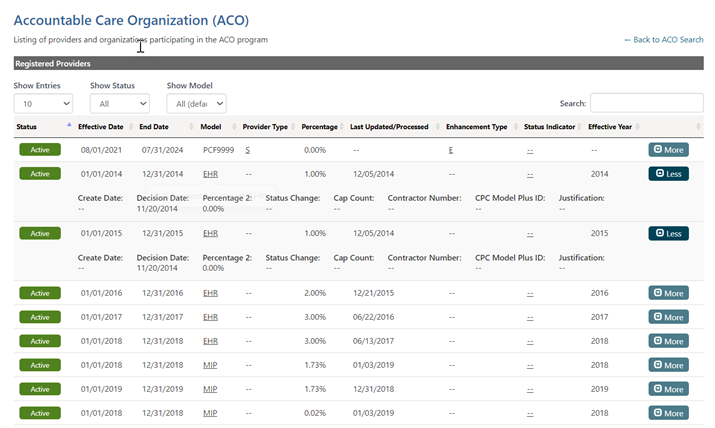This screenshot has height=428, width=715.
Task: Click the Registered Providers header bar
Action: tap(358, 63)
